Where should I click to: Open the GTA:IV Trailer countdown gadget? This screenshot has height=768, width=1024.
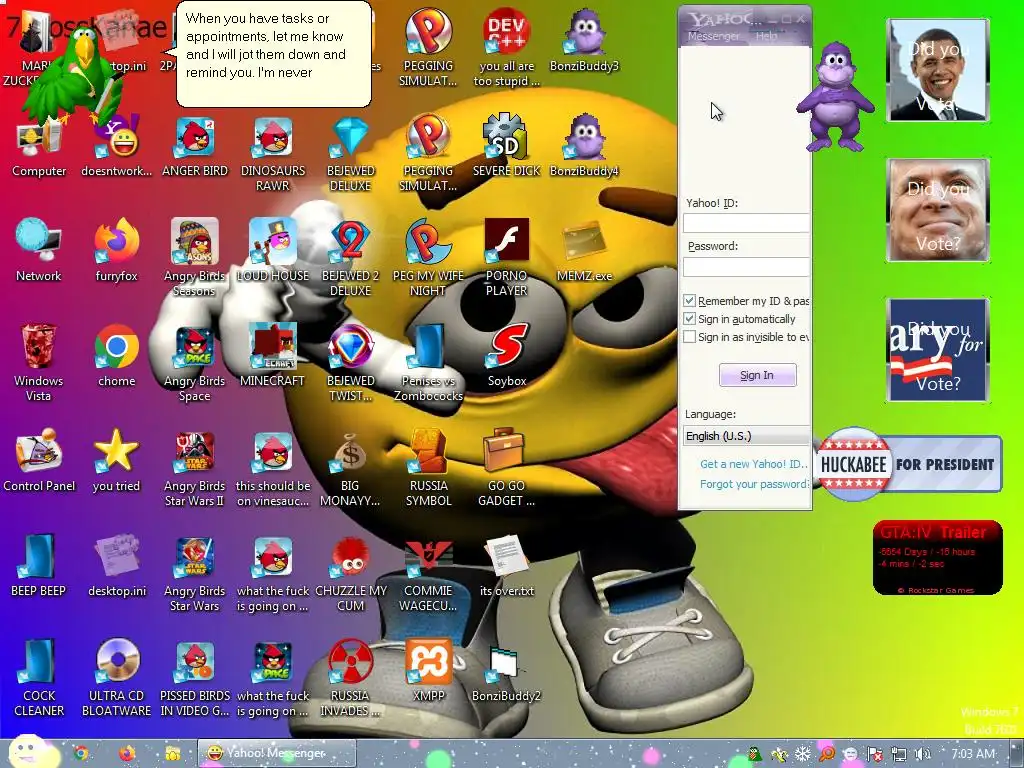pyautogui.click(x=937, y=558)
